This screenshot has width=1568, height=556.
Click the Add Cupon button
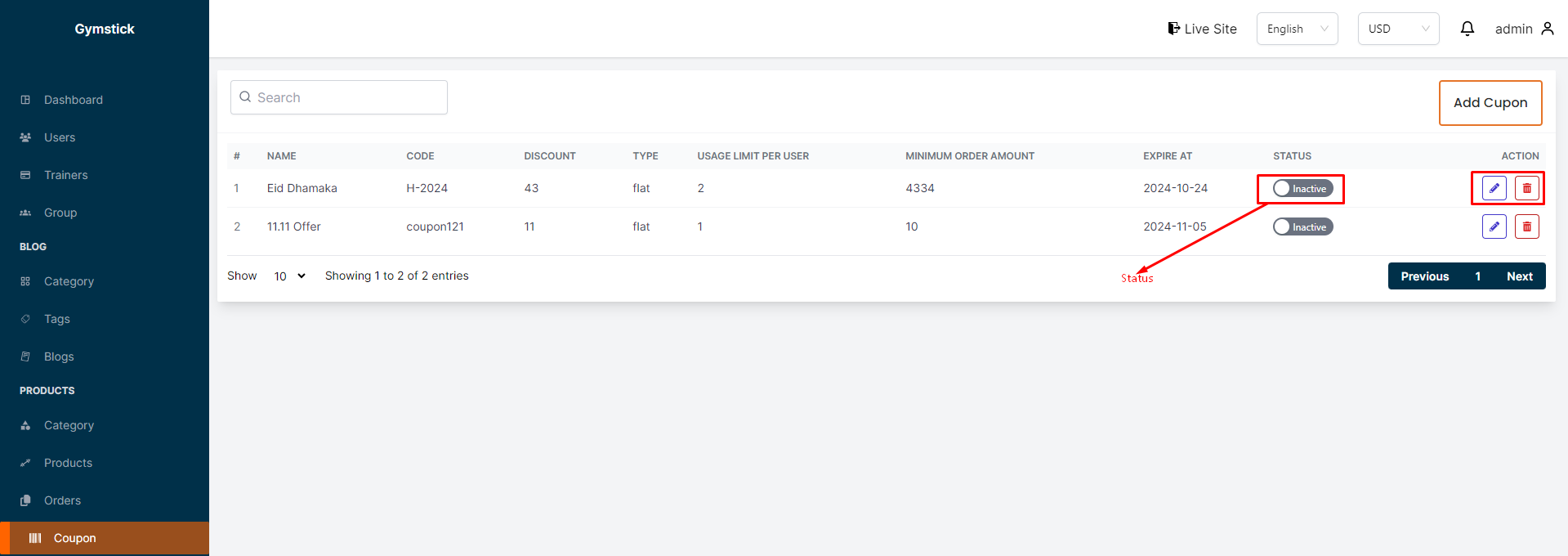click(1490, 103)
